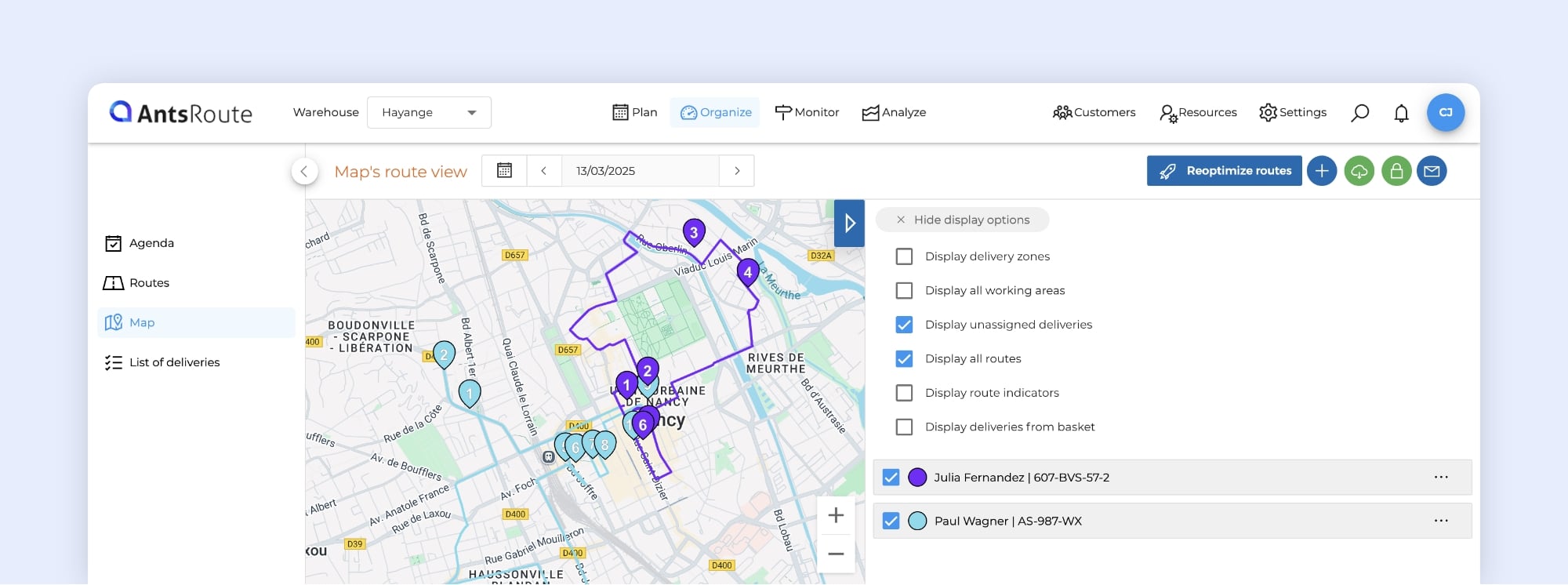Uncheck Display unassigned deliveries

click(904, 325)
